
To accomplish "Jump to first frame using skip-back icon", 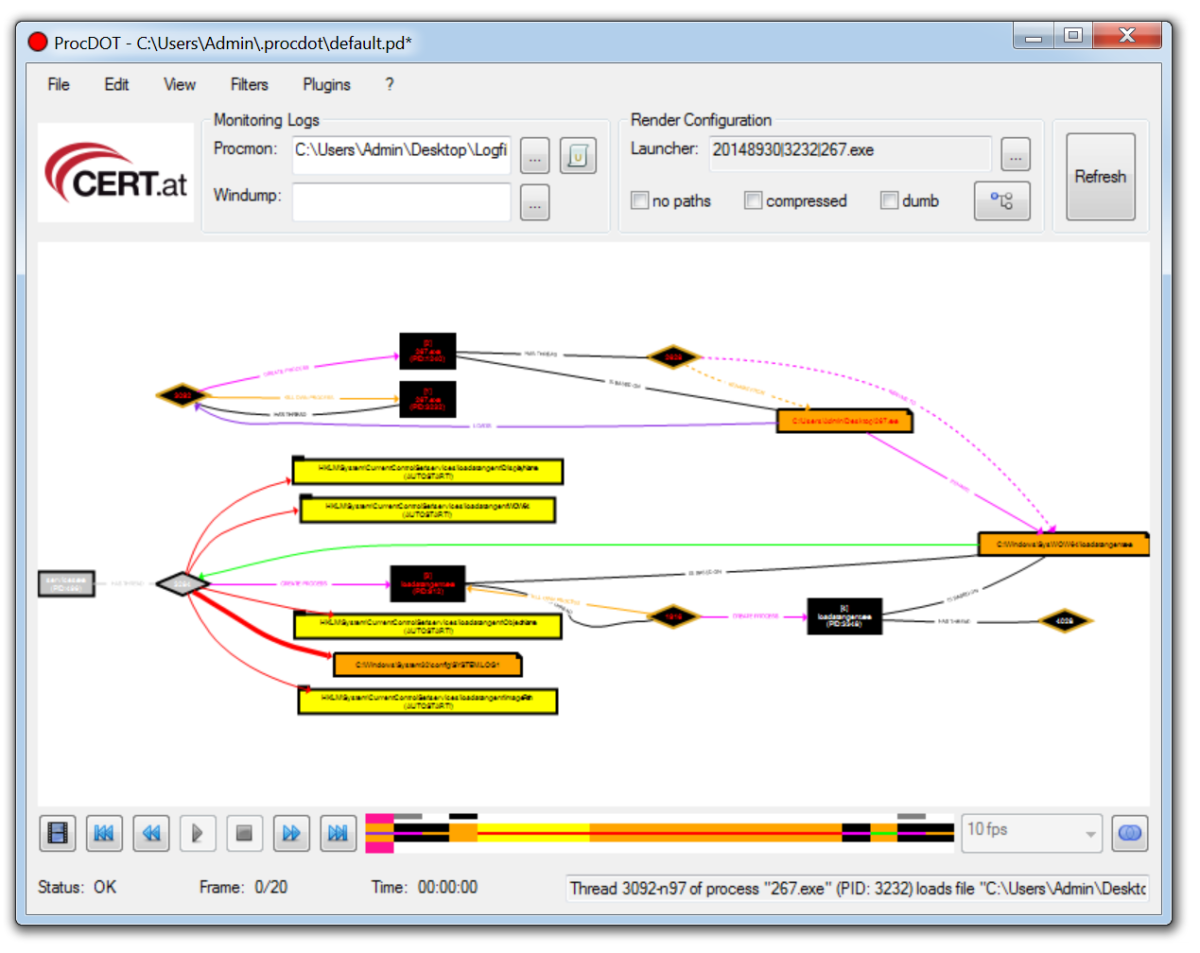I will [x=104, y=833].
